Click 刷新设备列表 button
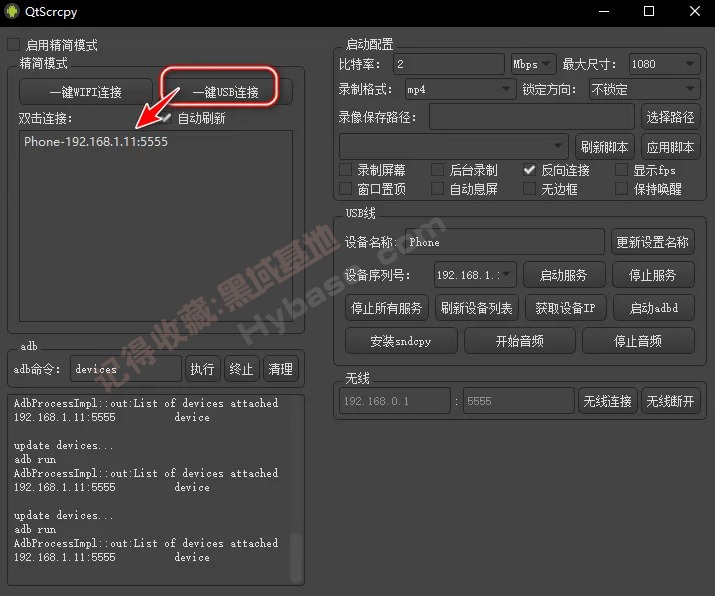This screenshot has width=715, height=596. (477, 308)
